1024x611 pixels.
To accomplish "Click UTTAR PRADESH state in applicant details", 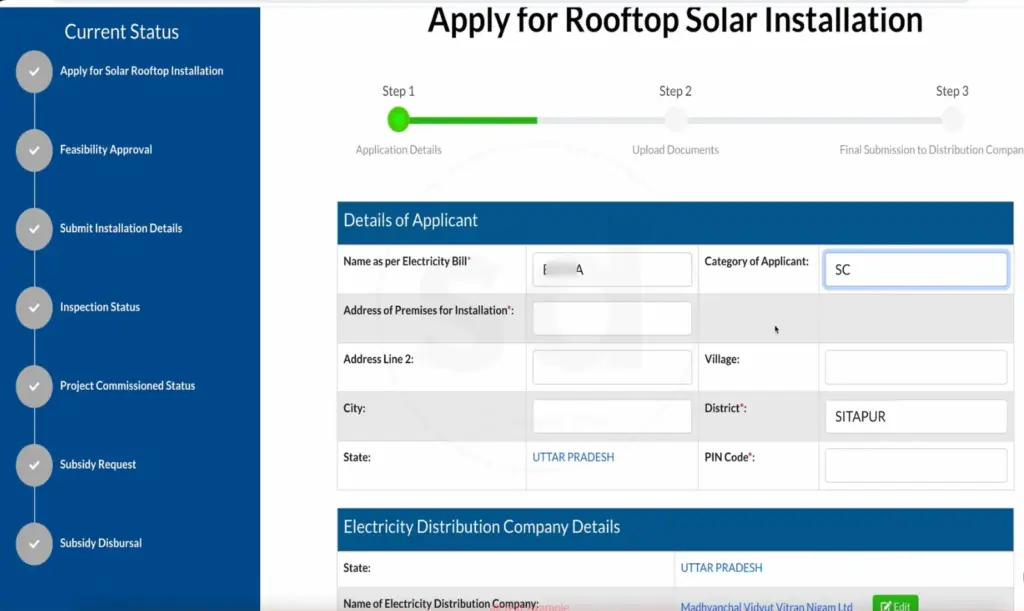I will pyautogui.click(x=573, y=457).
